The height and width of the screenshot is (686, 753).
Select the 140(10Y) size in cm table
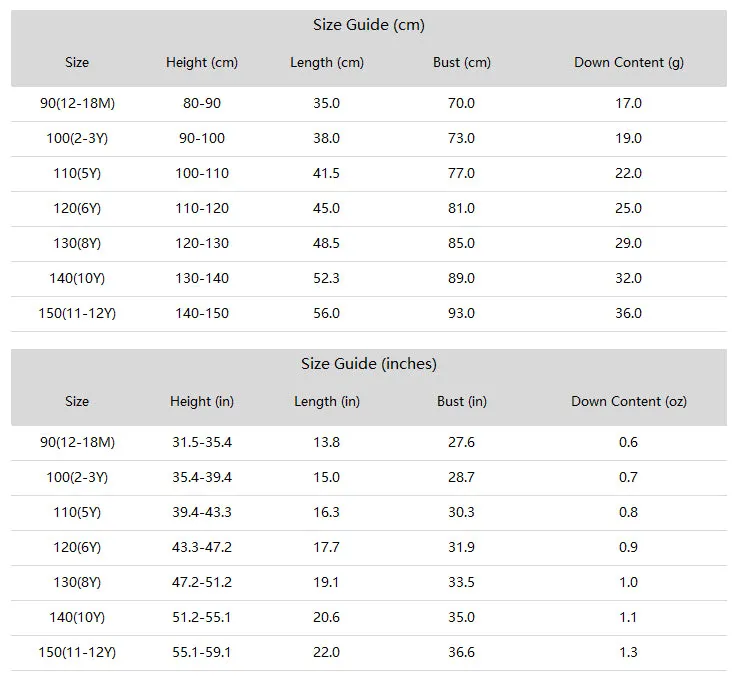(x=77, y=279)
